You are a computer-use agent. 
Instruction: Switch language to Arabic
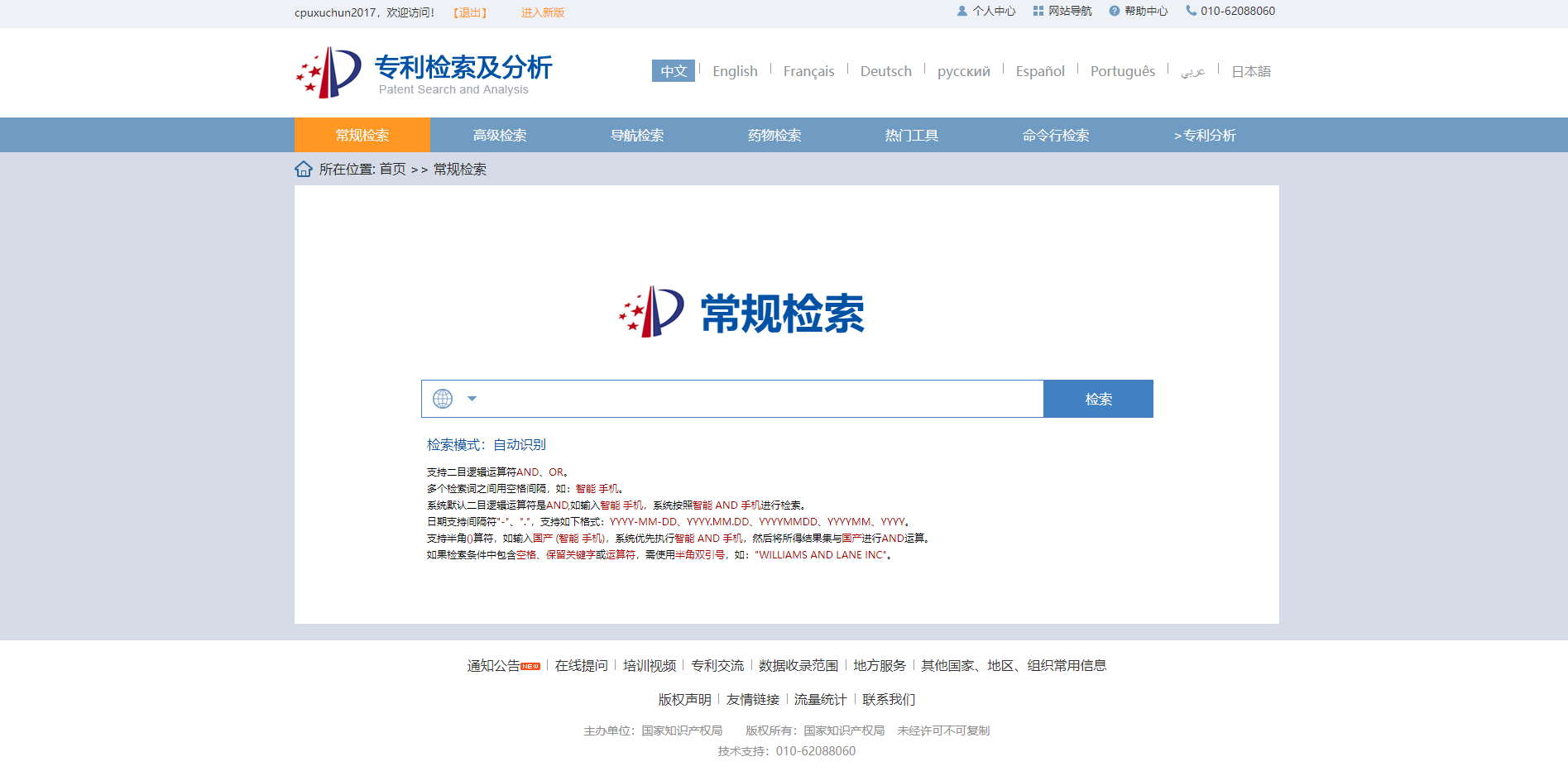click(x=1192, y=72)
